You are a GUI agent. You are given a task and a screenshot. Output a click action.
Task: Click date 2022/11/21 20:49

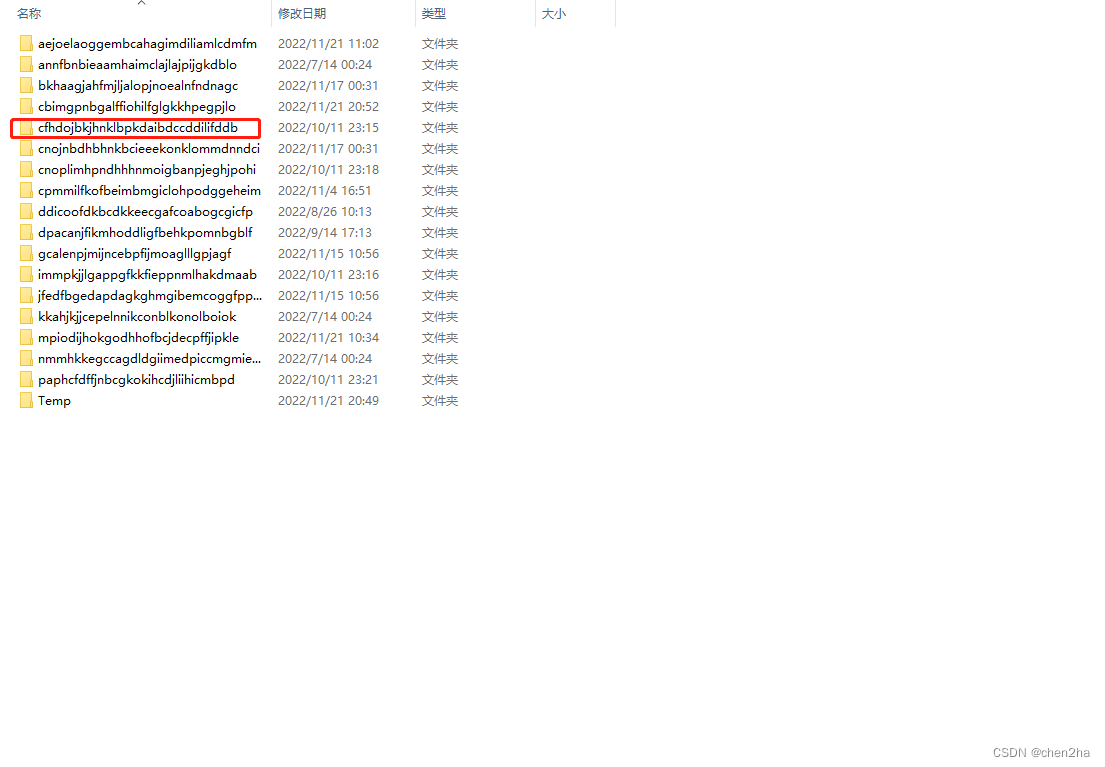click(328, 401)
